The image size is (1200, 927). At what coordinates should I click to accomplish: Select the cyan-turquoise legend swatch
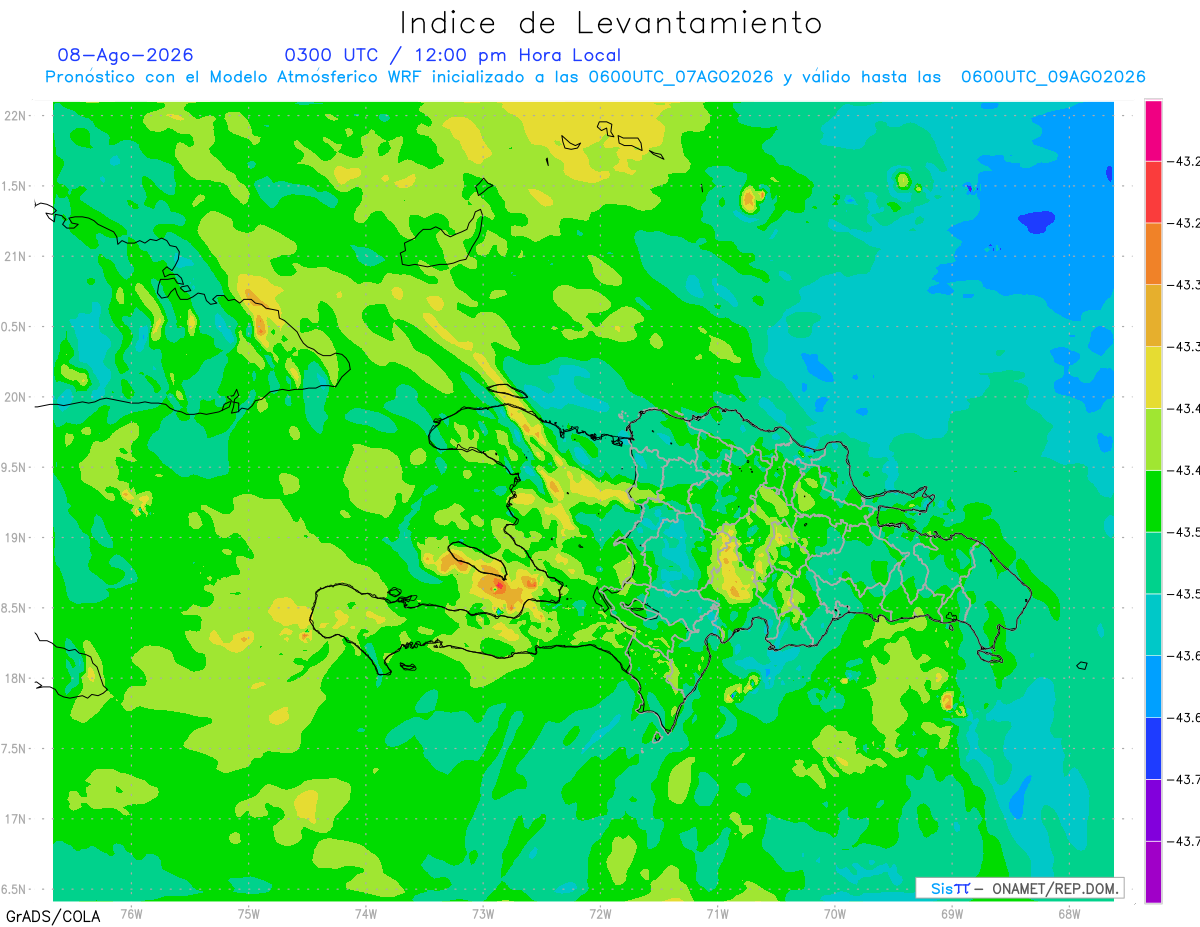(x=1153, y=624)
